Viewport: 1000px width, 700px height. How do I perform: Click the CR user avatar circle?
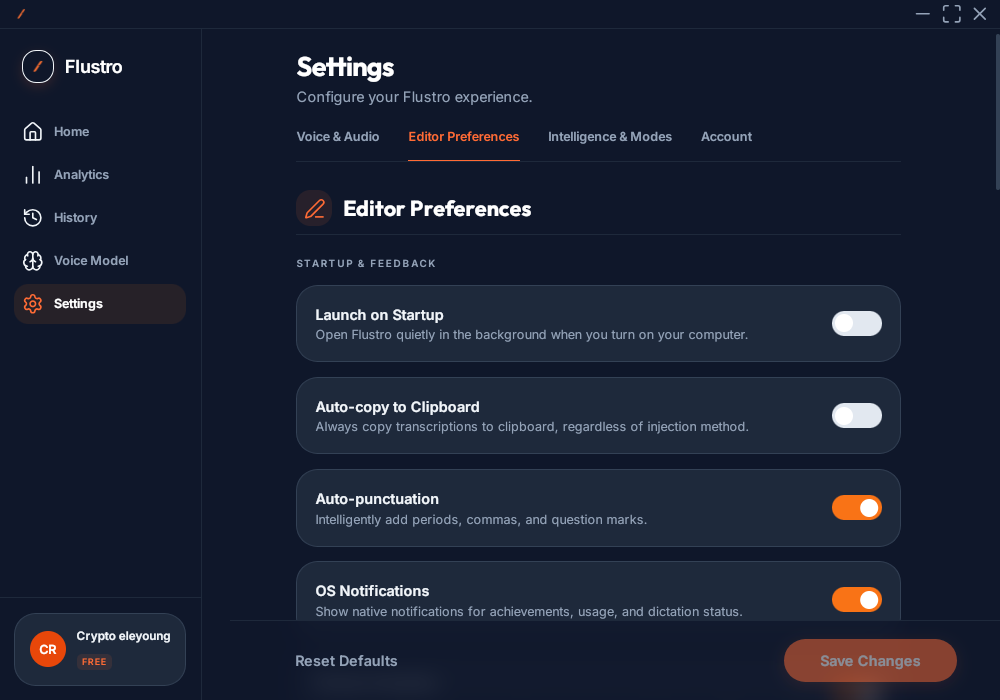(48, 649)
